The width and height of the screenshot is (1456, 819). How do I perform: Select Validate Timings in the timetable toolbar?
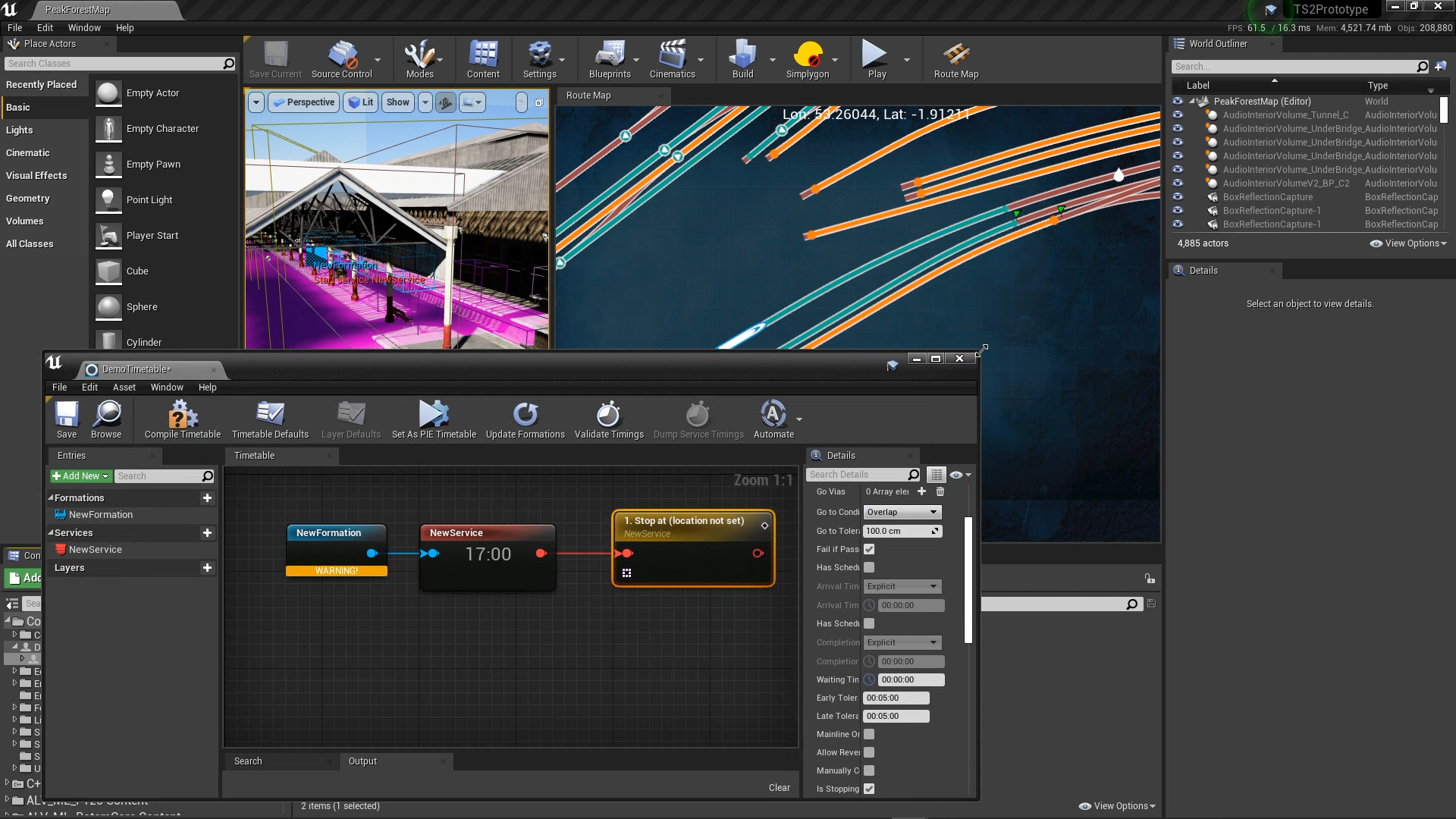click(x=609, y=419)
